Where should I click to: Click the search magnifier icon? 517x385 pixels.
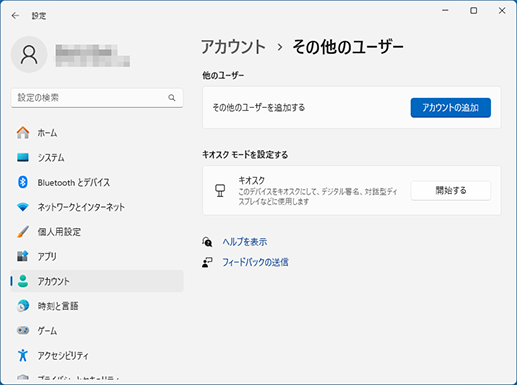[172, 98]
